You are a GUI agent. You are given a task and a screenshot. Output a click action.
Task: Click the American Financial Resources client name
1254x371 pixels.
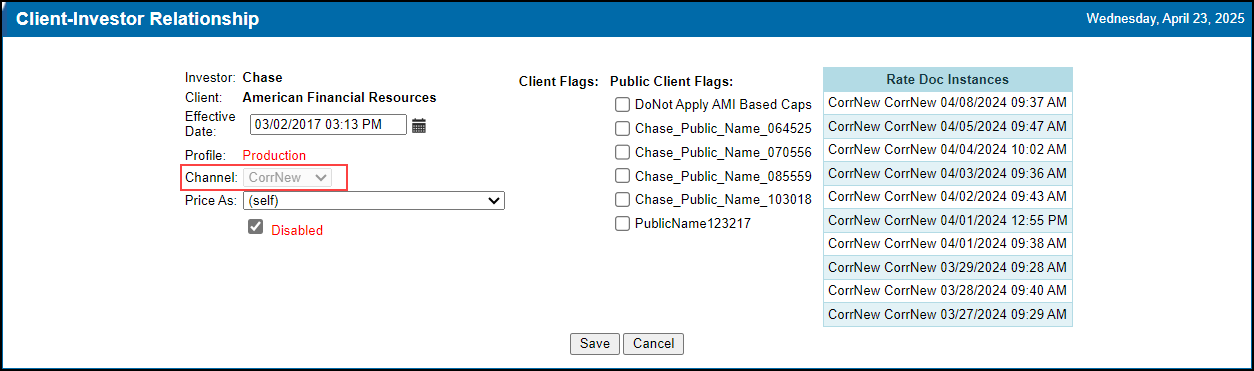pyautogui.click(x=339, y=98)
